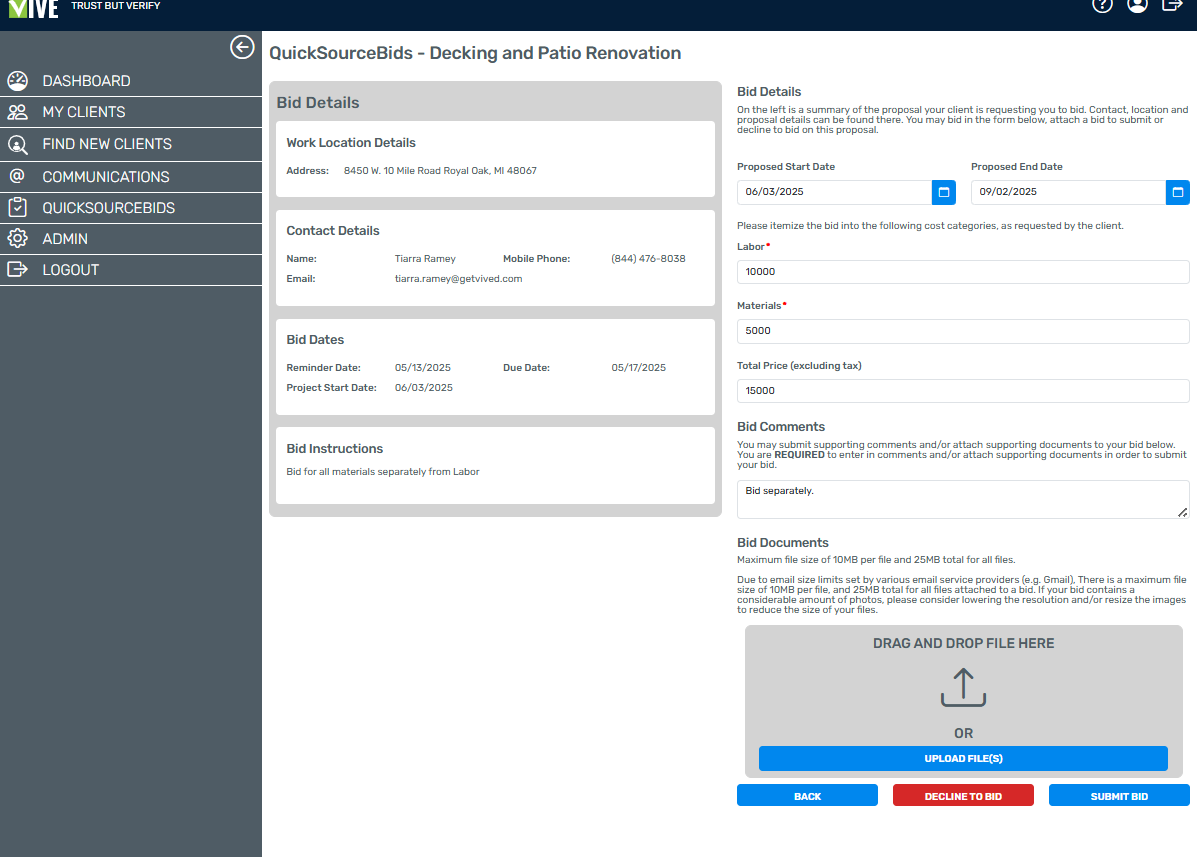Click the Admin gear icon
The height and width of the screenshot is (857, 1197).
coord(18,239)
